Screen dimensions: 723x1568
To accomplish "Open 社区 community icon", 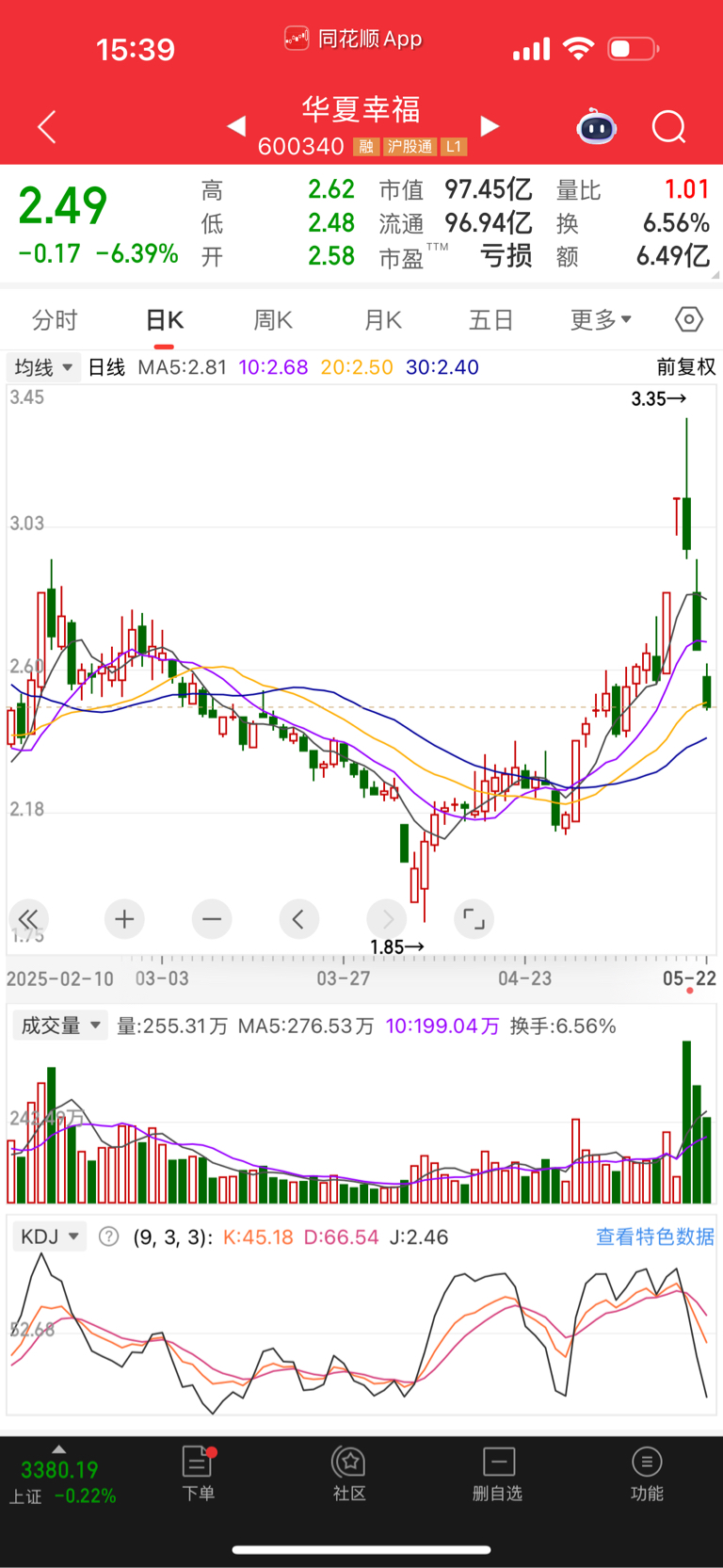I will 349,1474.
